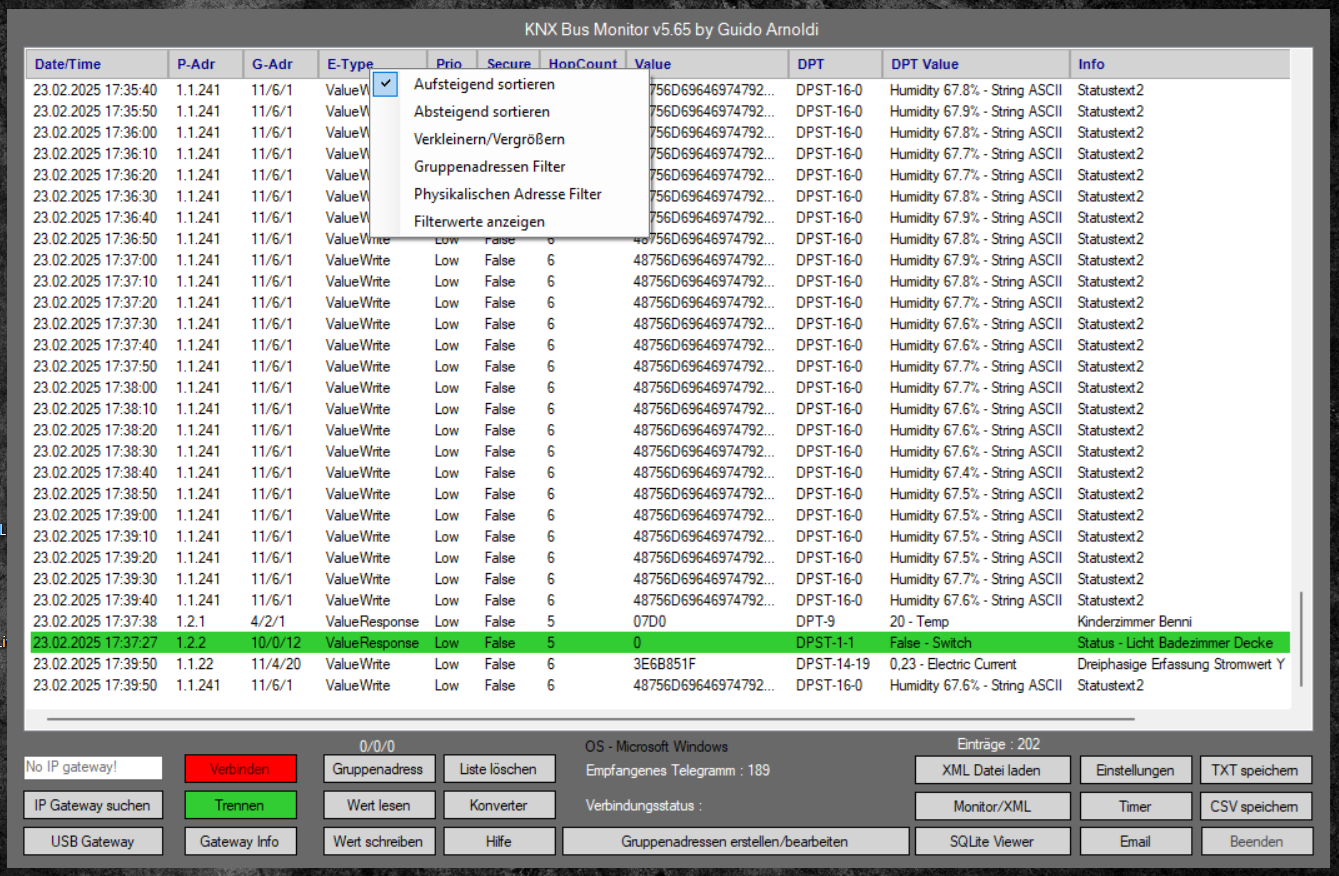Open SQLite Viewer
The image size is (1339, 876).
click(x=992, y=841)
